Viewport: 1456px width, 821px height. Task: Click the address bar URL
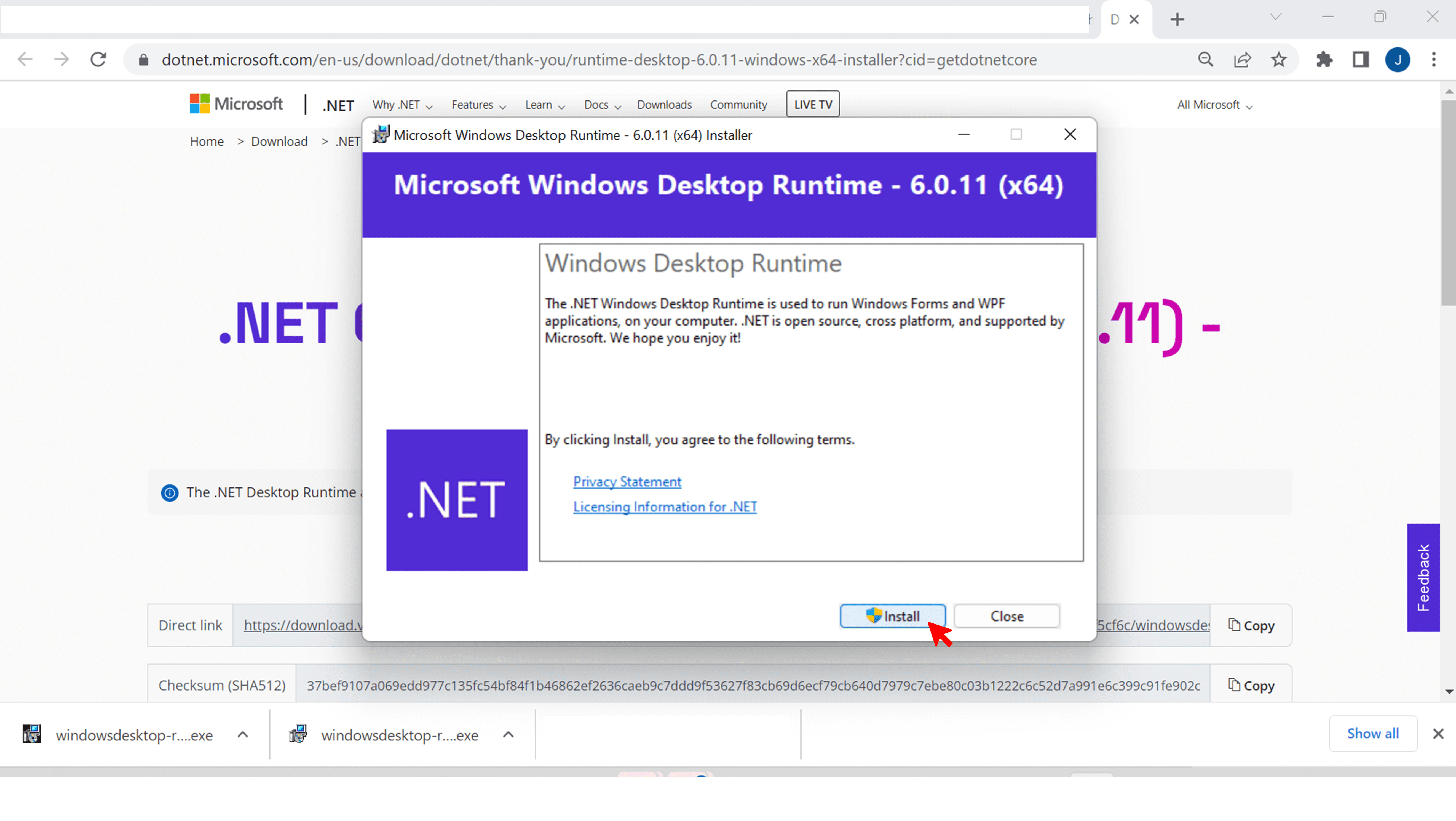[x=599, y=60]
